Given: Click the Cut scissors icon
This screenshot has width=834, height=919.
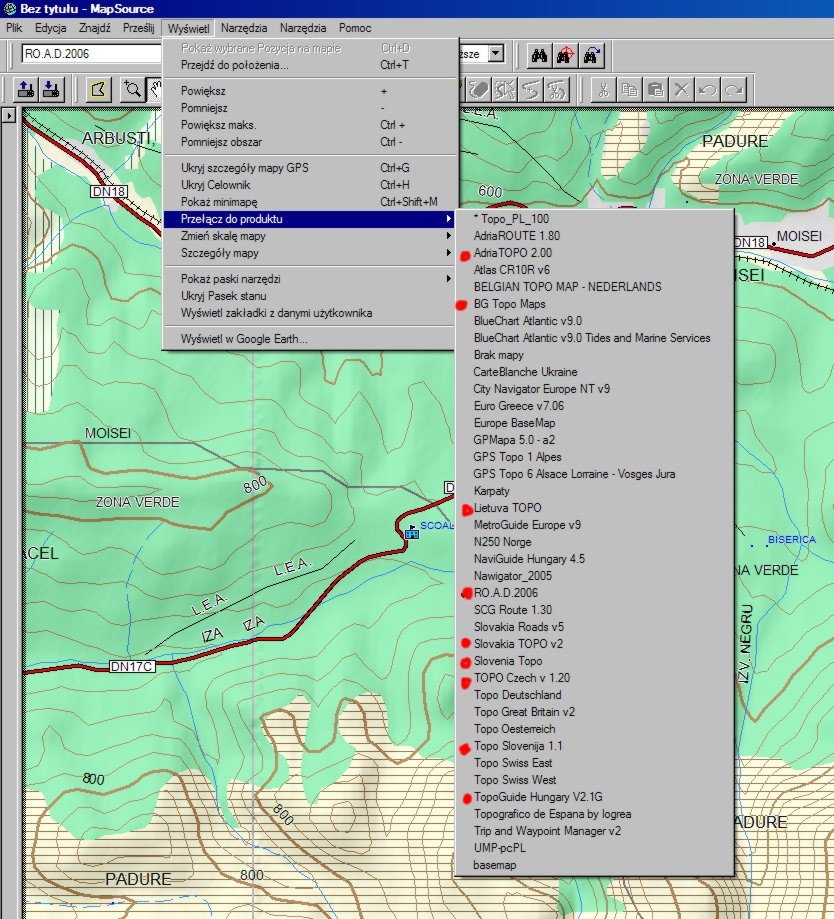Looking at the screenshot, I should (x=603, y=90).
